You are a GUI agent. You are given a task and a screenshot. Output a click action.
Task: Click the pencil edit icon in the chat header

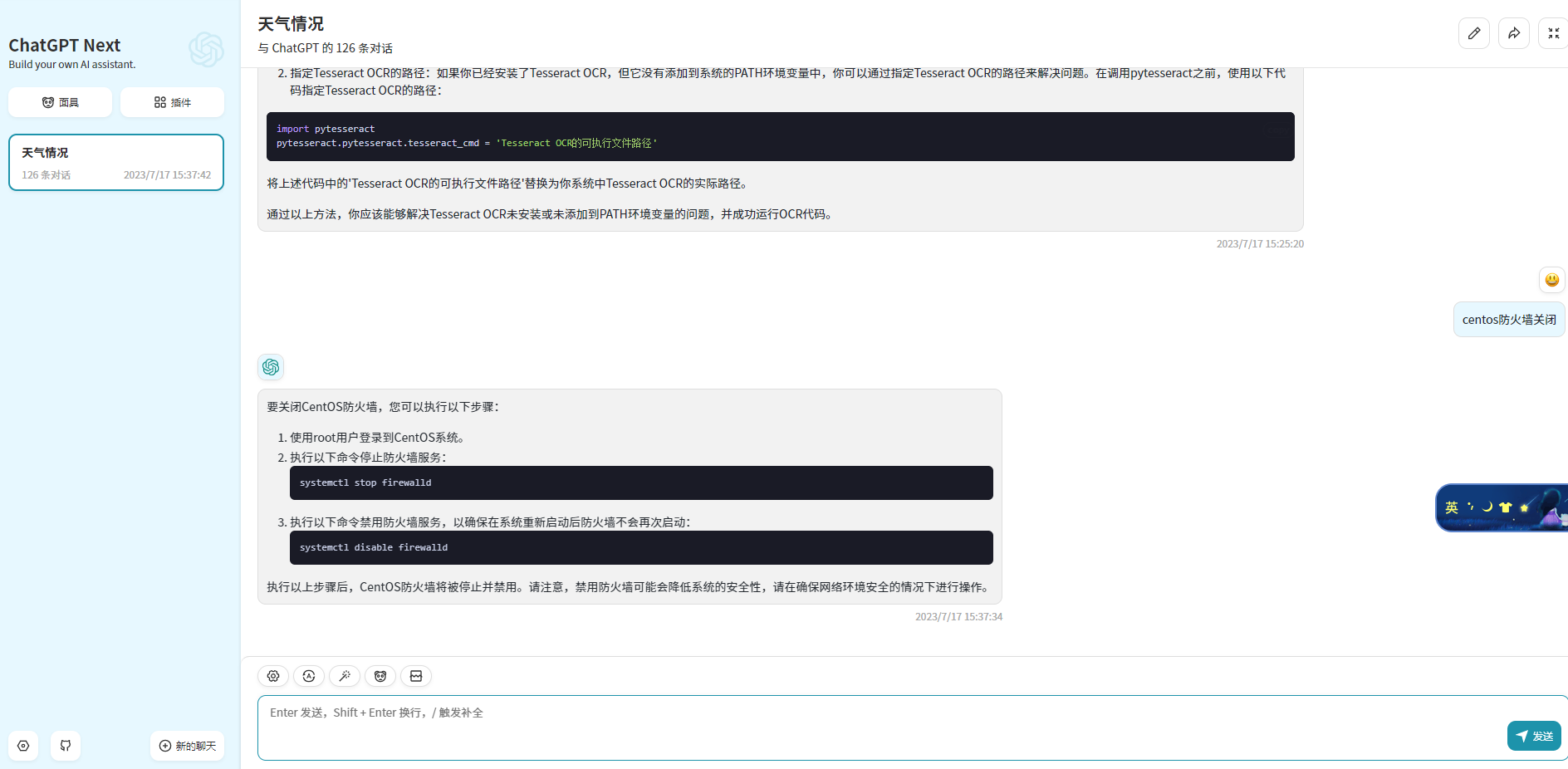(1474, 33)
